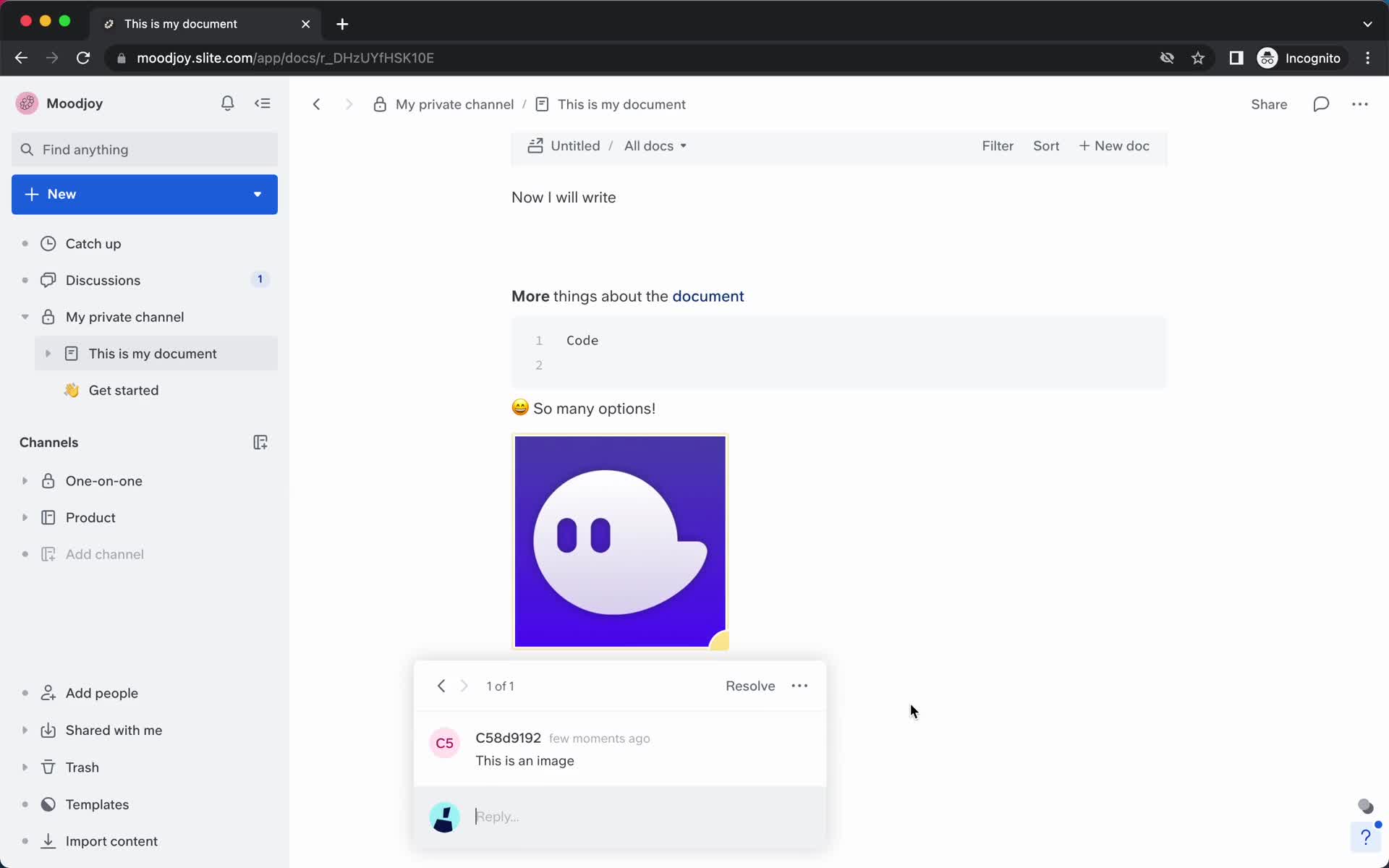1389x868 pixels.
Task: Toggle the navigation back arrow
Action: pos(317,104)
